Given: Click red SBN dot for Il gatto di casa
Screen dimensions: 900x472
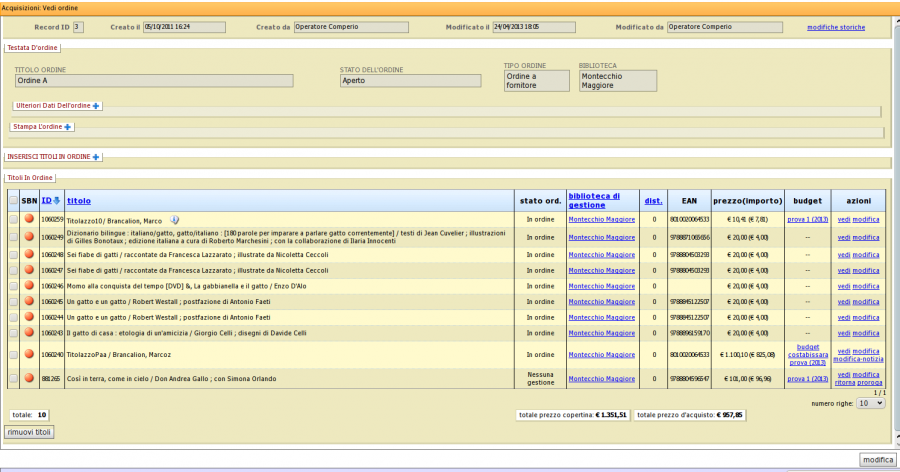Looking at the screenshot, I should (29, 333).
